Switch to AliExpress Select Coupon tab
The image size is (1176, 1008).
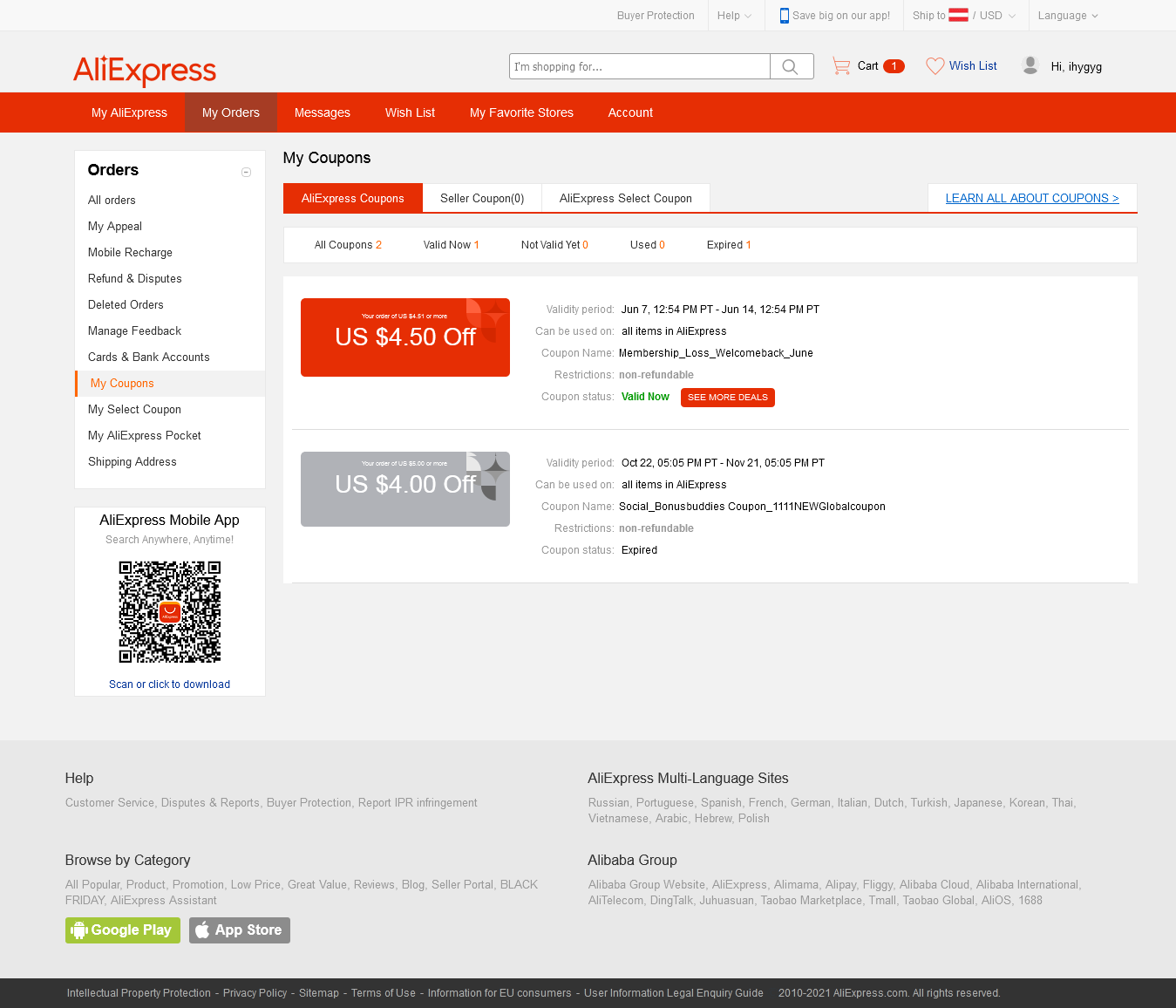coord(626,198)
